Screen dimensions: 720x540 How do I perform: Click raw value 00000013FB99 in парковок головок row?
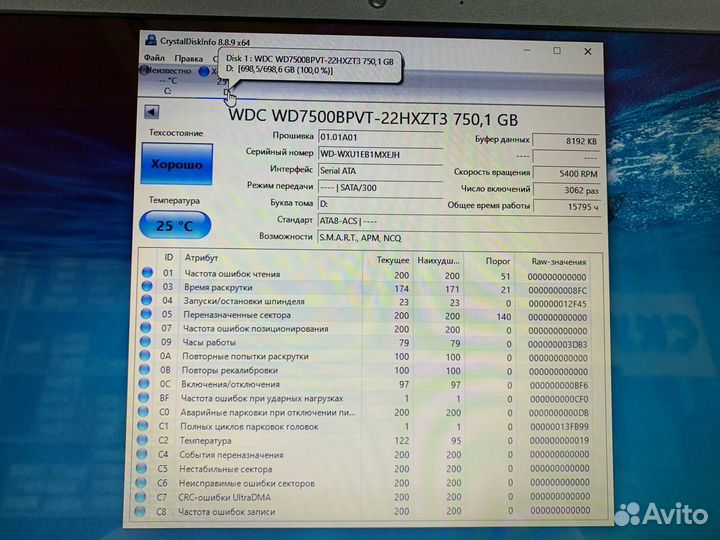click(559, 427)
